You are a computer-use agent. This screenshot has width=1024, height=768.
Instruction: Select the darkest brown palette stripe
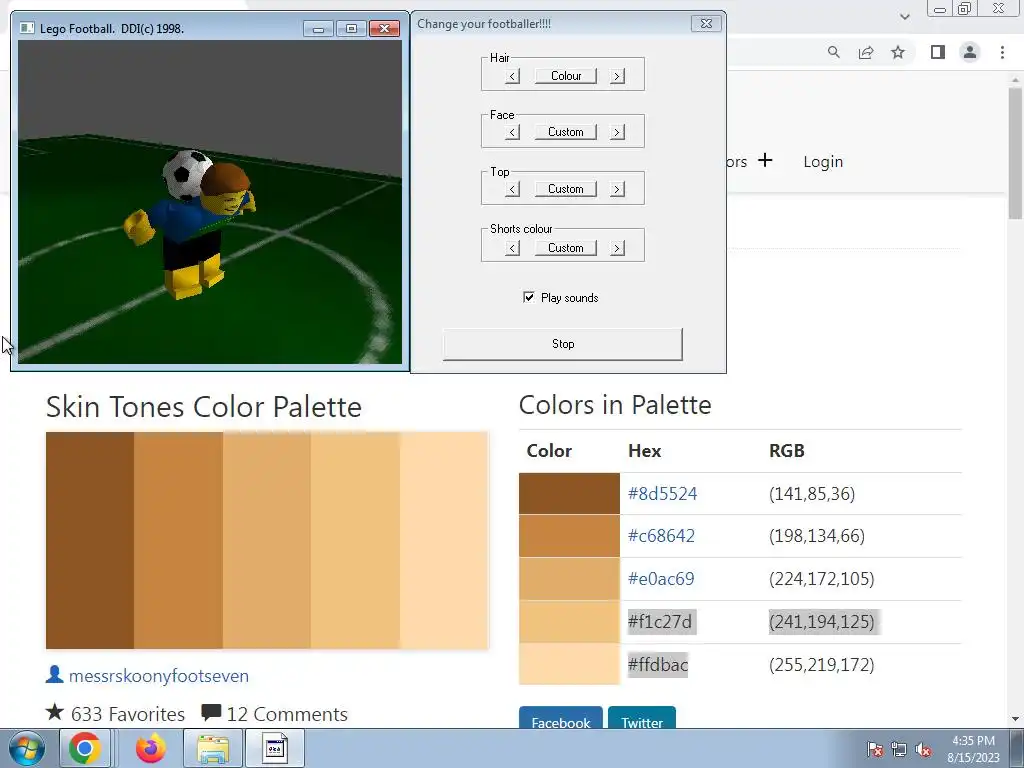pyautogui.click(x=90, y=540)
